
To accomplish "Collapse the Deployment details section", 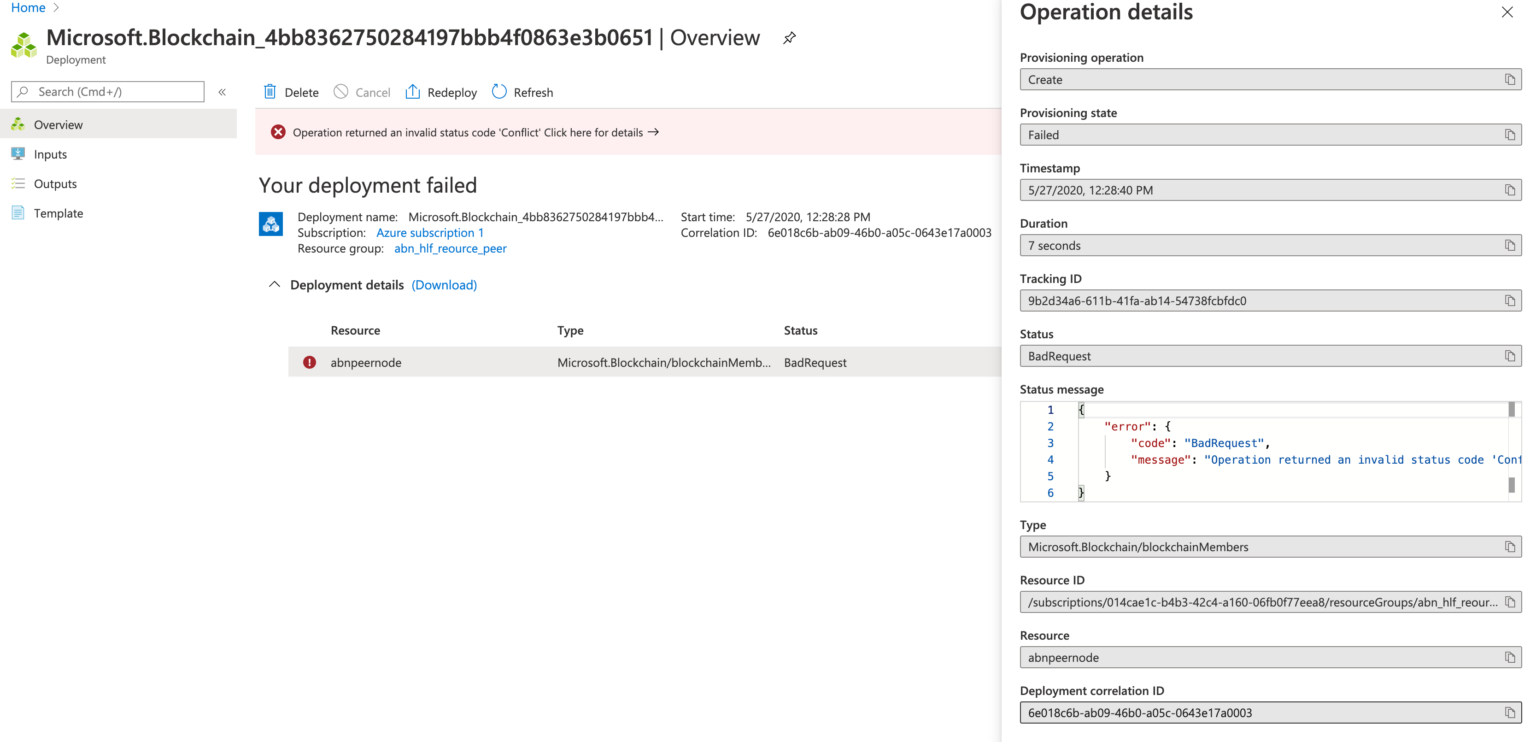I will pyautogui.click(x=274, y=284).
